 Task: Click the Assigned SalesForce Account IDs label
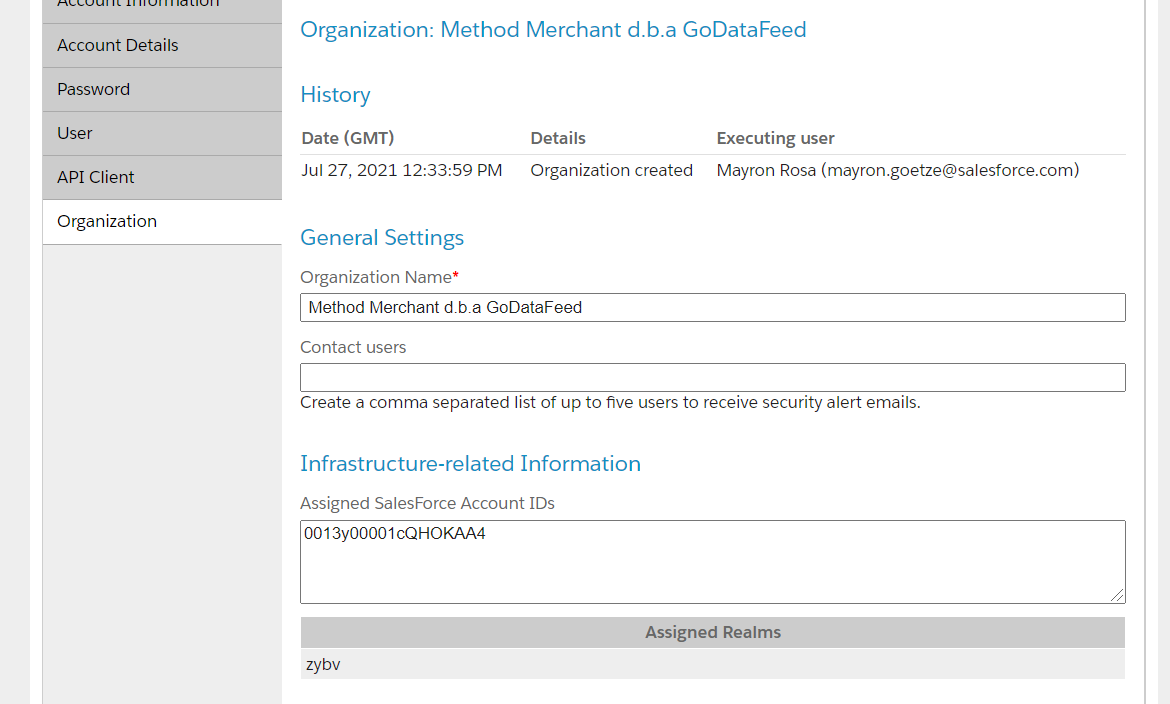[x=428, y=503]
